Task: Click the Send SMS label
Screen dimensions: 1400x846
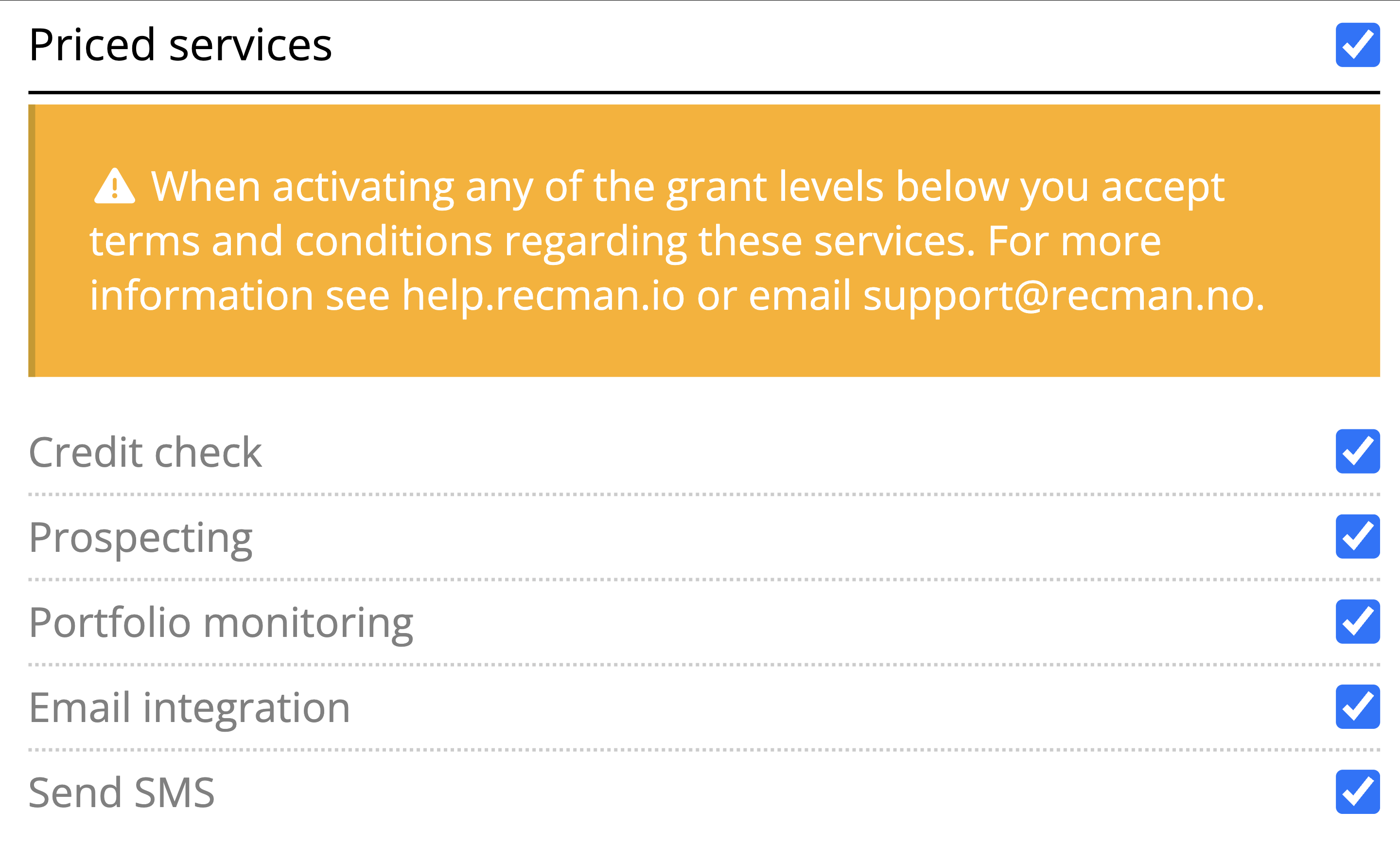Action: [122, 793]
